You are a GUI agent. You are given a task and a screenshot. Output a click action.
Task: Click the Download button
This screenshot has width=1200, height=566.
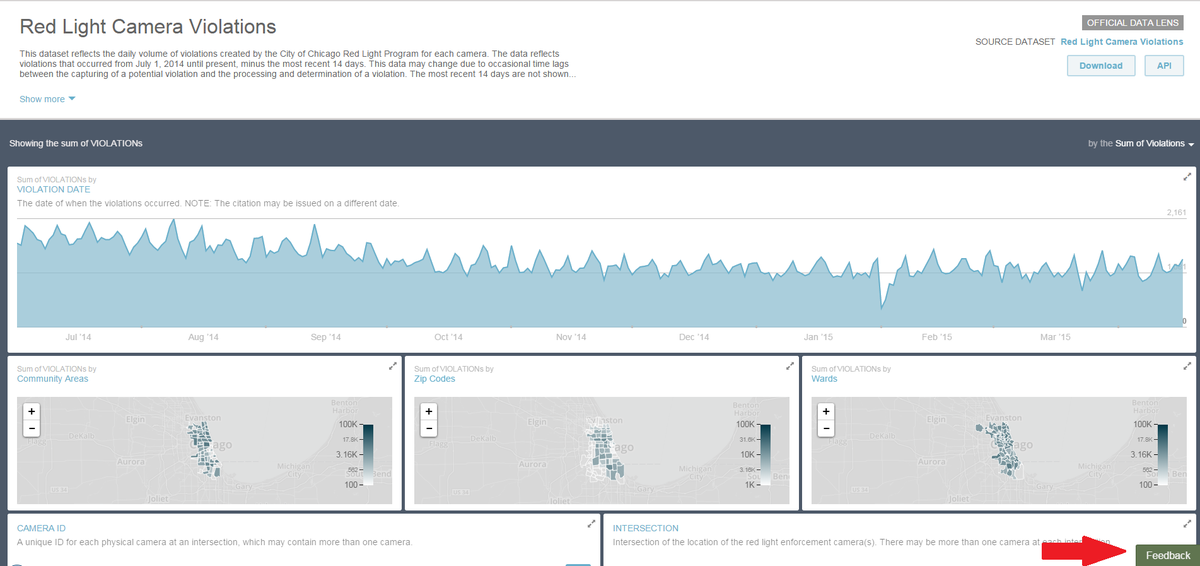coord(1102,66)
